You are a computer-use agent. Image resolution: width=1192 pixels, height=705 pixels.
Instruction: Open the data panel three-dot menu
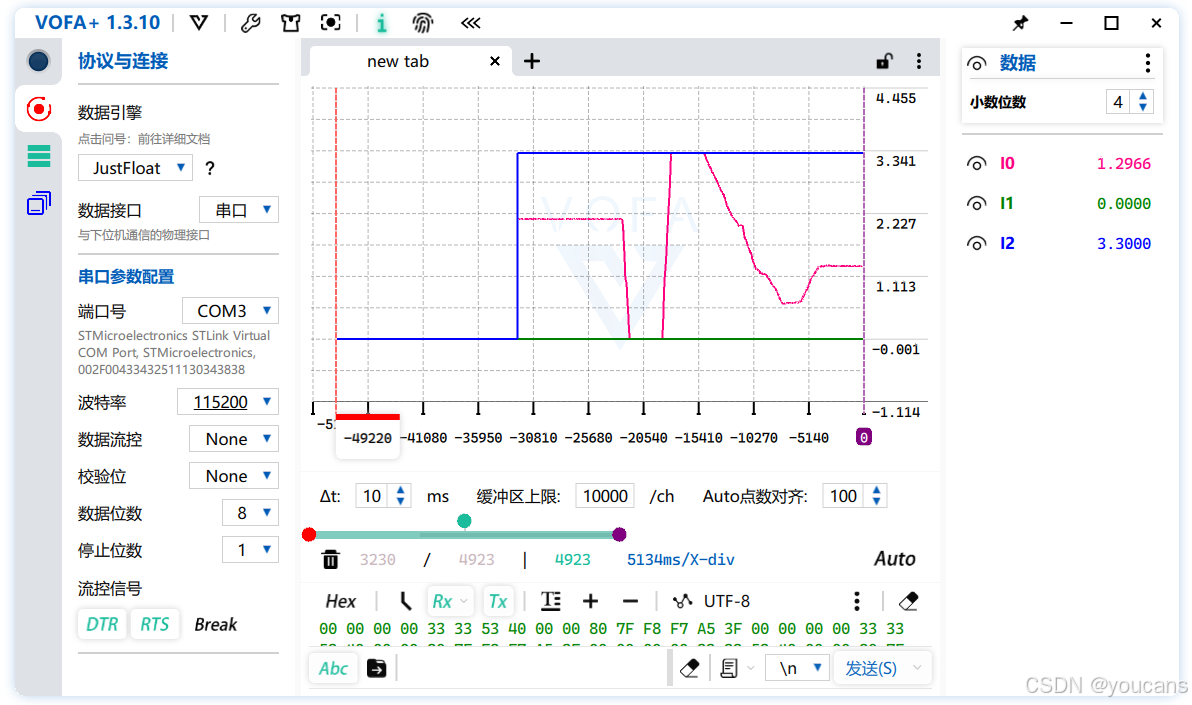click(x=1147, y=63)
